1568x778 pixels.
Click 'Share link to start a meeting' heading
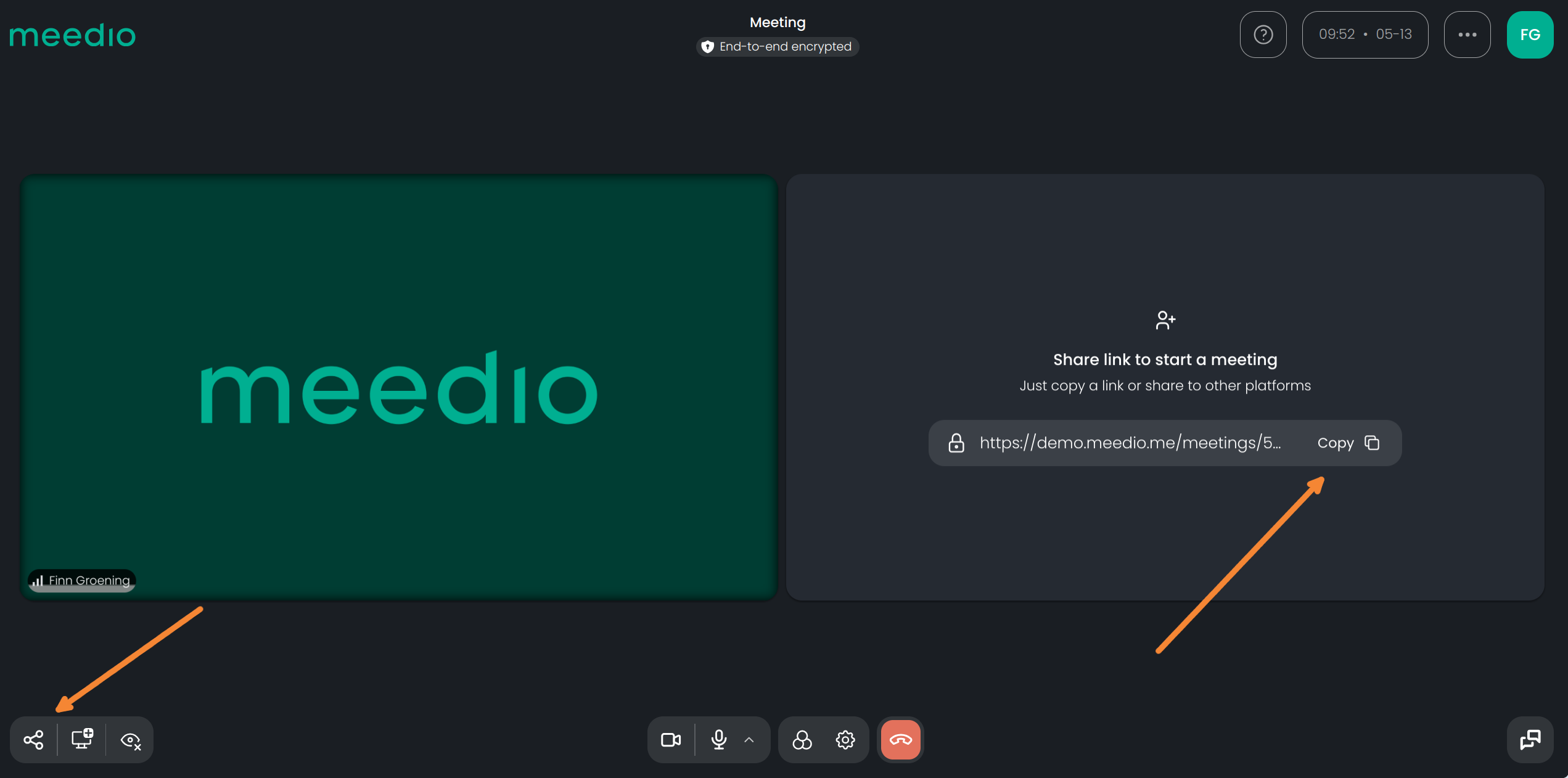[1165, 359]
